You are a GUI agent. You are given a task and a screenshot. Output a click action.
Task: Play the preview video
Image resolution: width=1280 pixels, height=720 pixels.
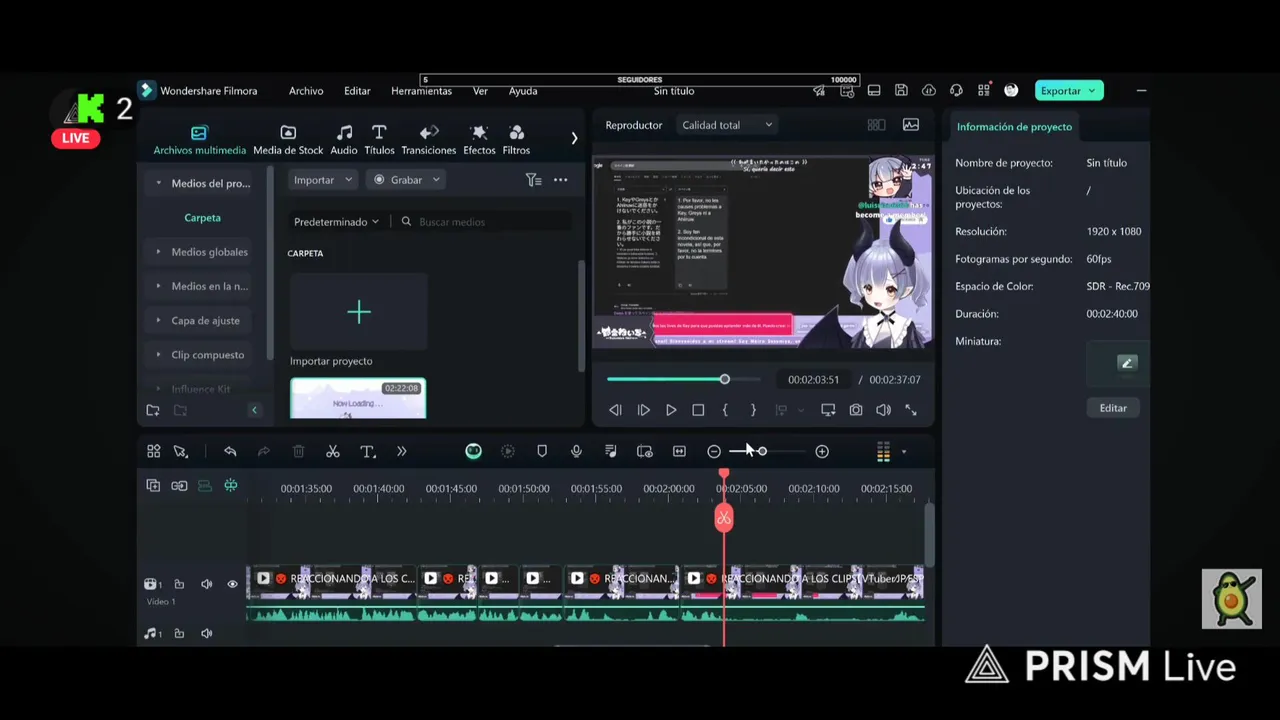(x=671, y=410)
